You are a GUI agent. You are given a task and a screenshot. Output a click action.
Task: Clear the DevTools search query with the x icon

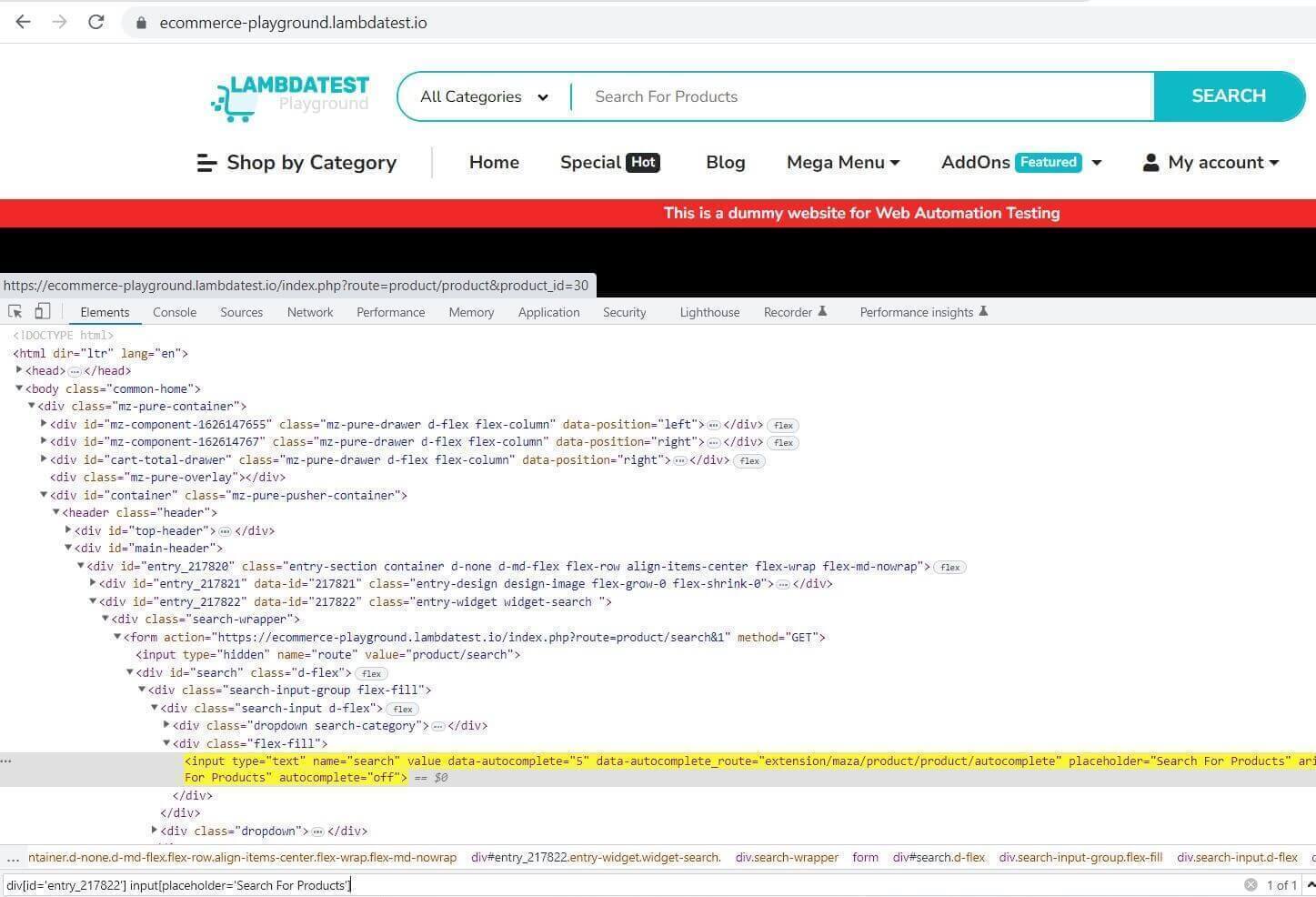tap(1251, 884)
